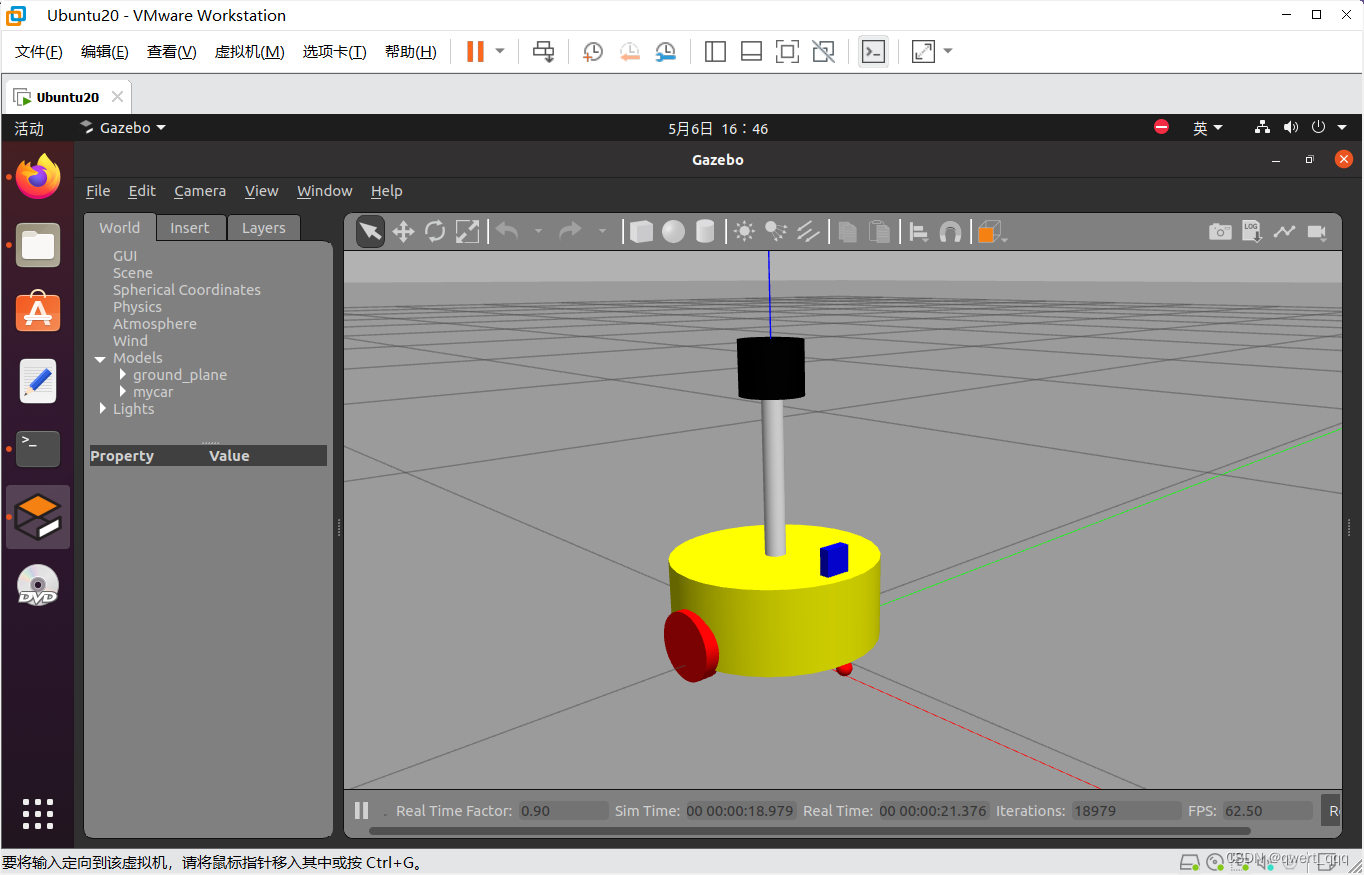1364x875 pixels.
Task: Click VMware stretch guest icon
Action: (923, 51)
